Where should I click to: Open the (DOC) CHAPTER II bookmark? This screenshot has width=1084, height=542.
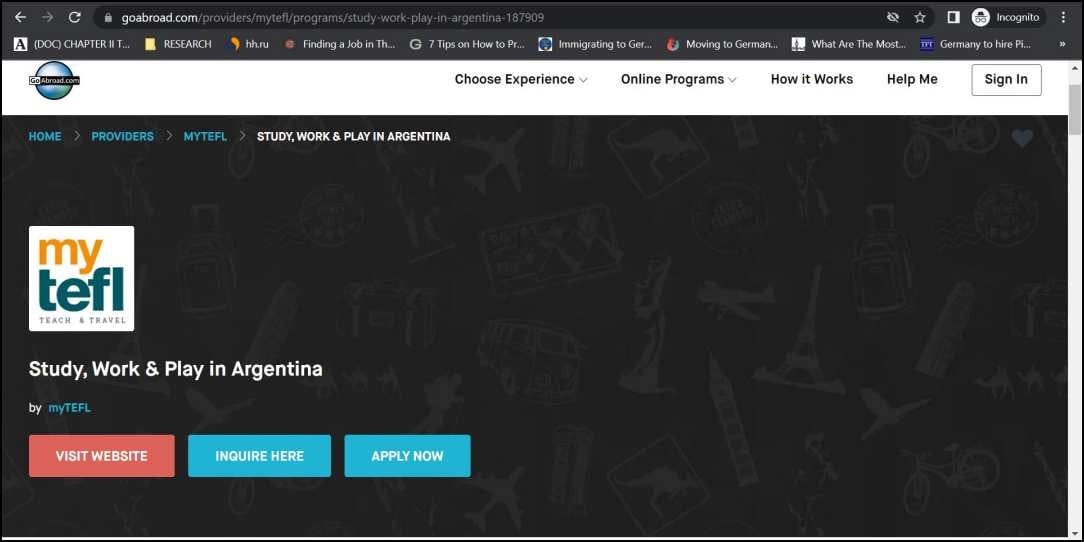[72, 44]
